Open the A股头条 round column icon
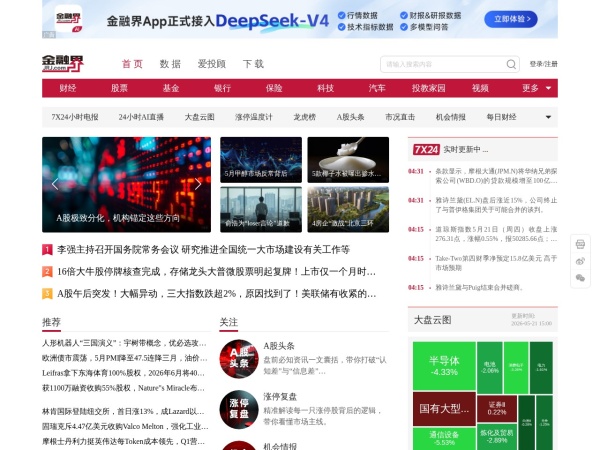This screenshot has height=450, width=600. [239, 359]
